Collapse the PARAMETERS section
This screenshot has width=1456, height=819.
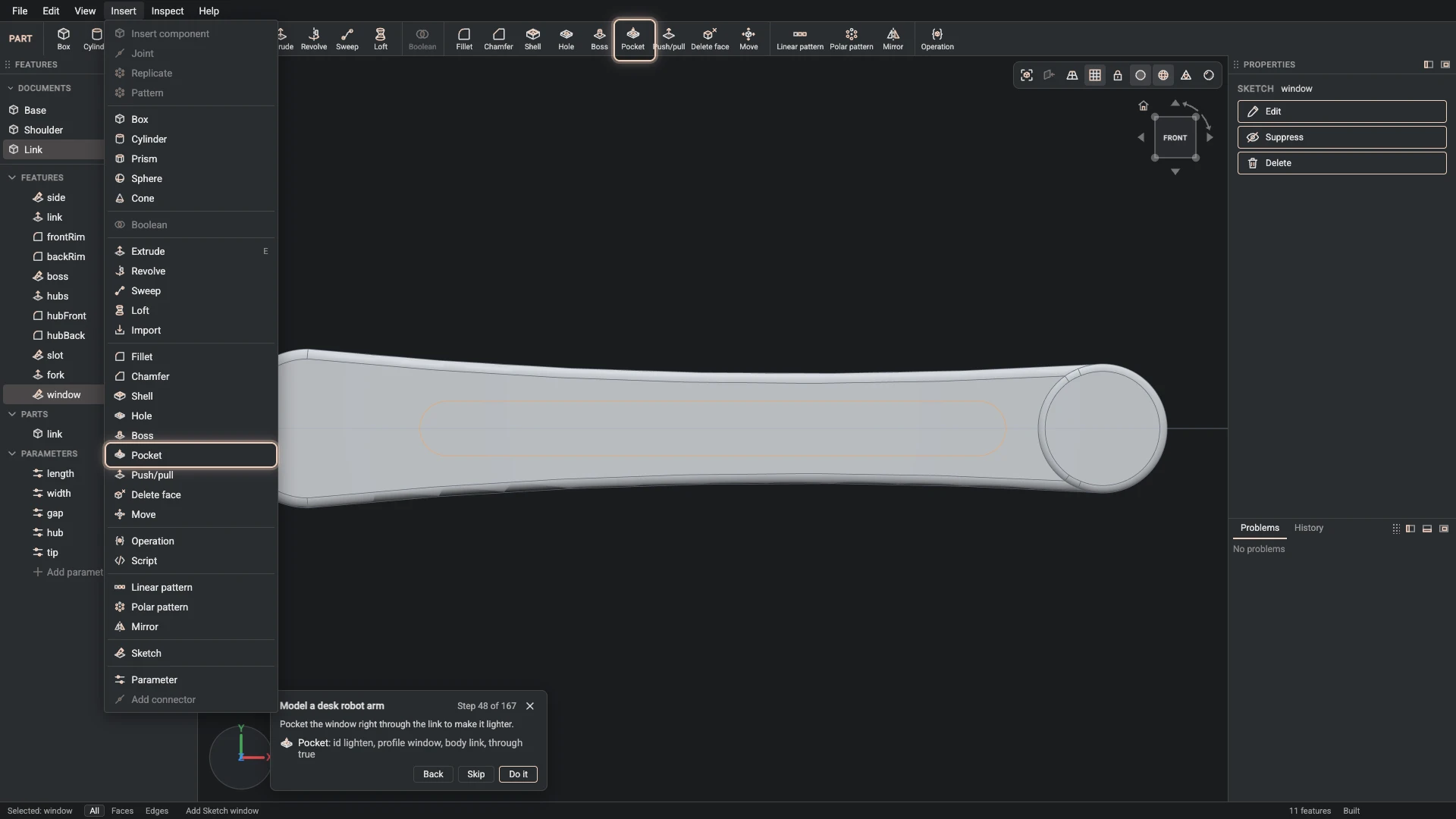coord(12,453)
